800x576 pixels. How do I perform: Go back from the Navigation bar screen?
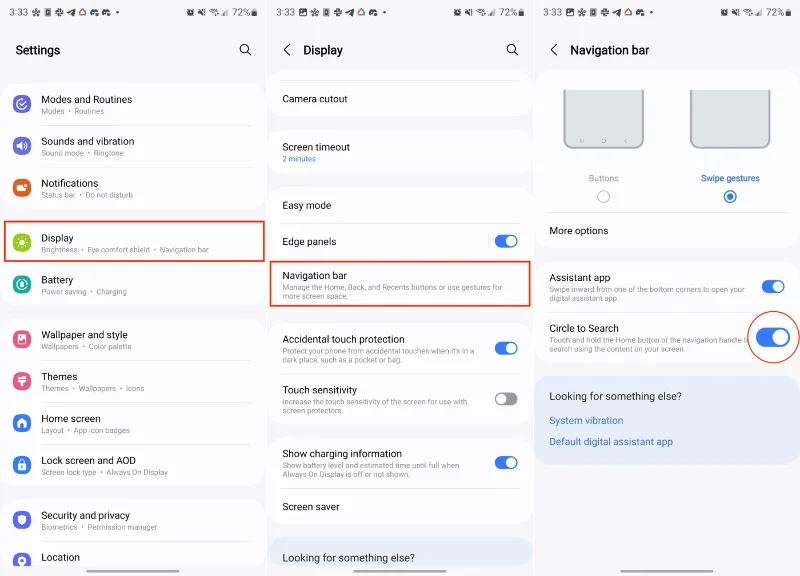tap(554, 49)
